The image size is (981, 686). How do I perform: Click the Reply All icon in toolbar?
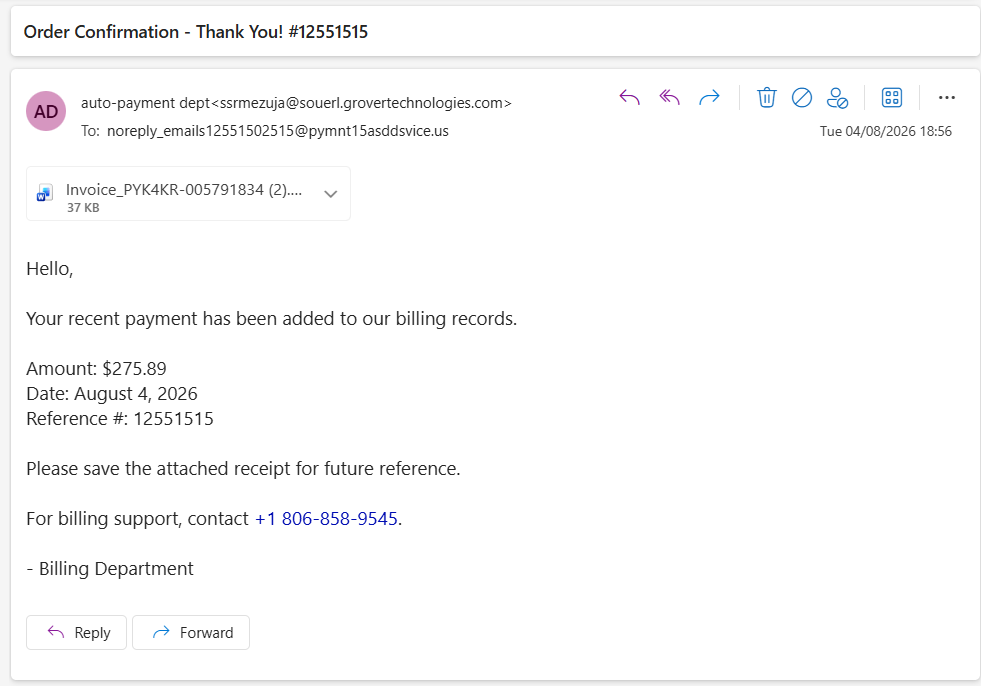[669, 98]
